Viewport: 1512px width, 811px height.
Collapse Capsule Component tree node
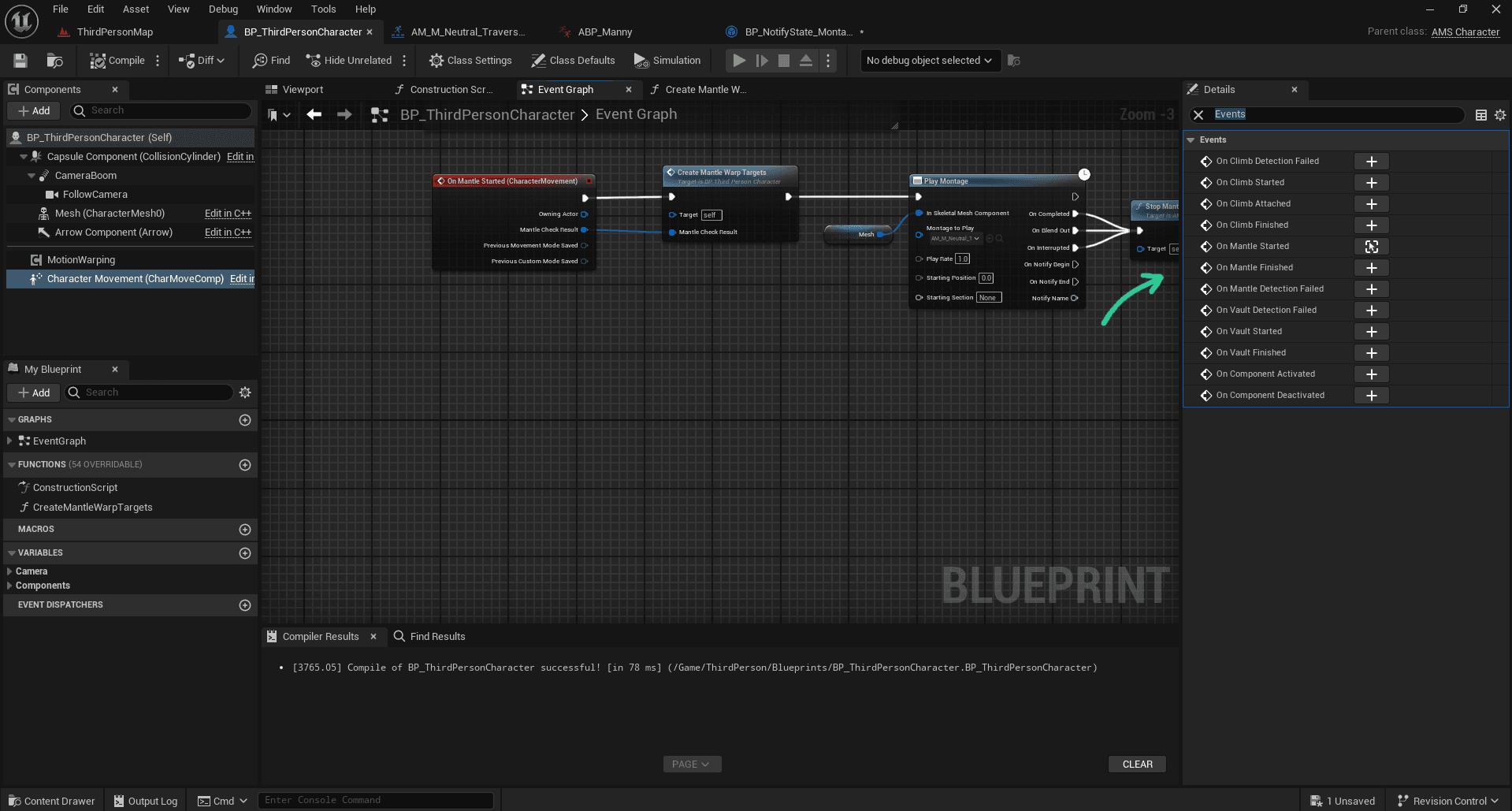[x=24, y=157]
